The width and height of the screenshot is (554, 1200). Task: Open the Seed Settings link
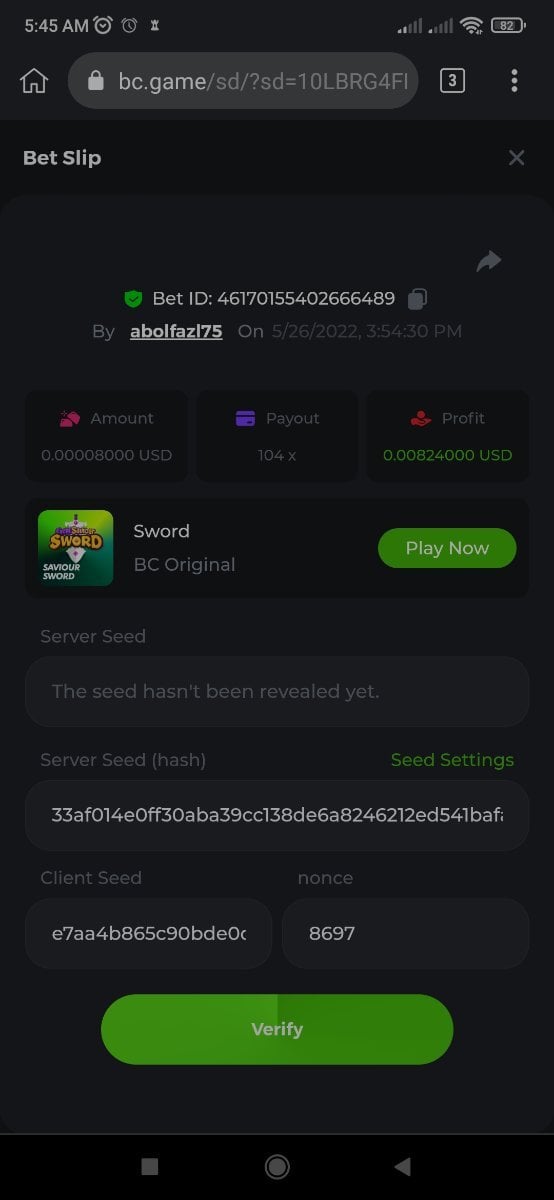pyautogui.click(x=452, y=760)
